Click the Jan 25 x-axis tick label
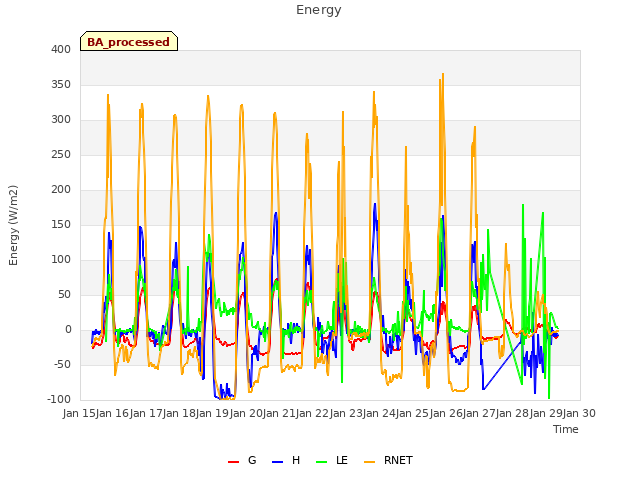This screenshot has width=640, height=480. coord(412,413)
